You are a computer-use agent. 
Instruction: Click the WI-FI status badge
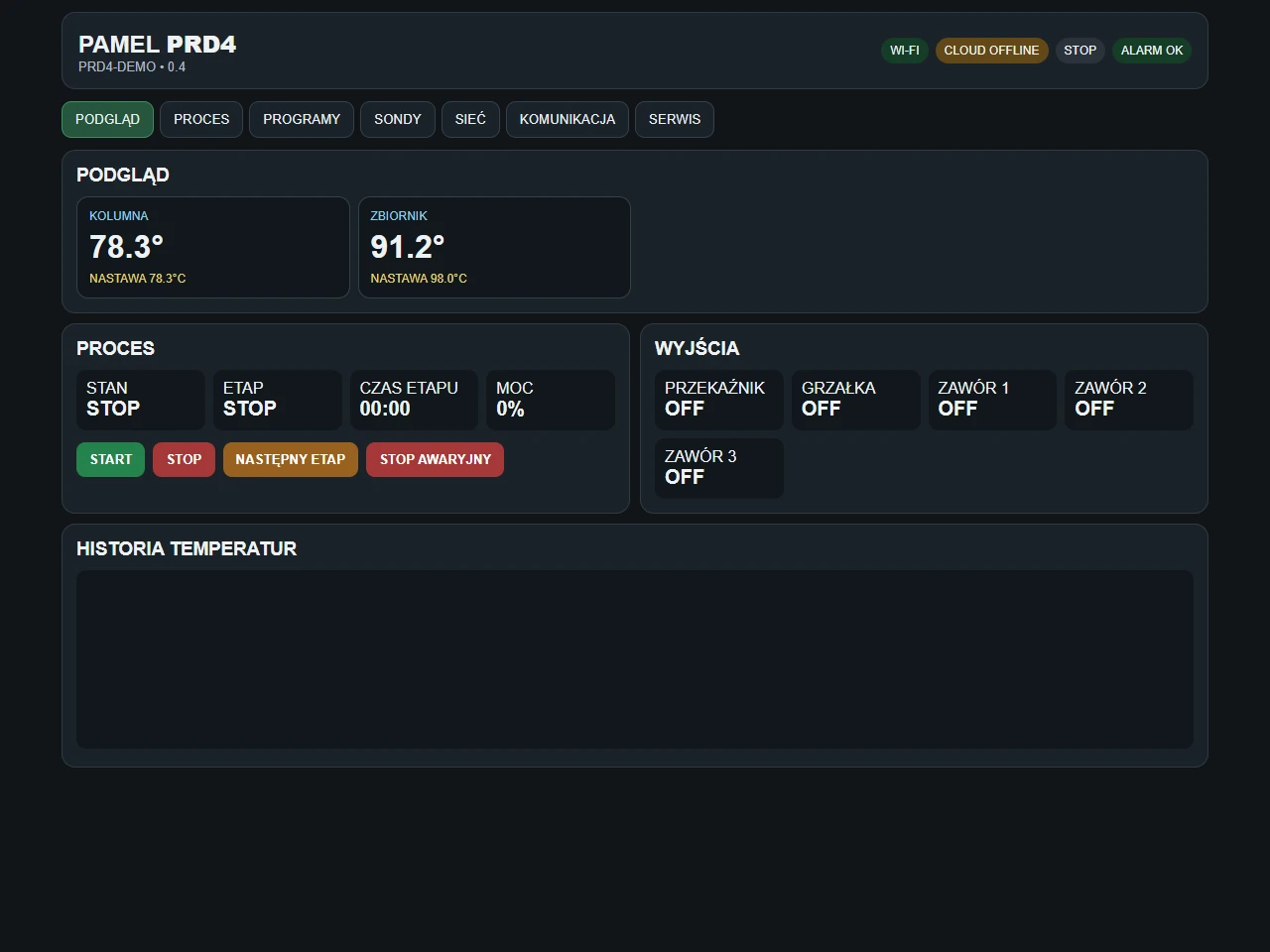904,51
